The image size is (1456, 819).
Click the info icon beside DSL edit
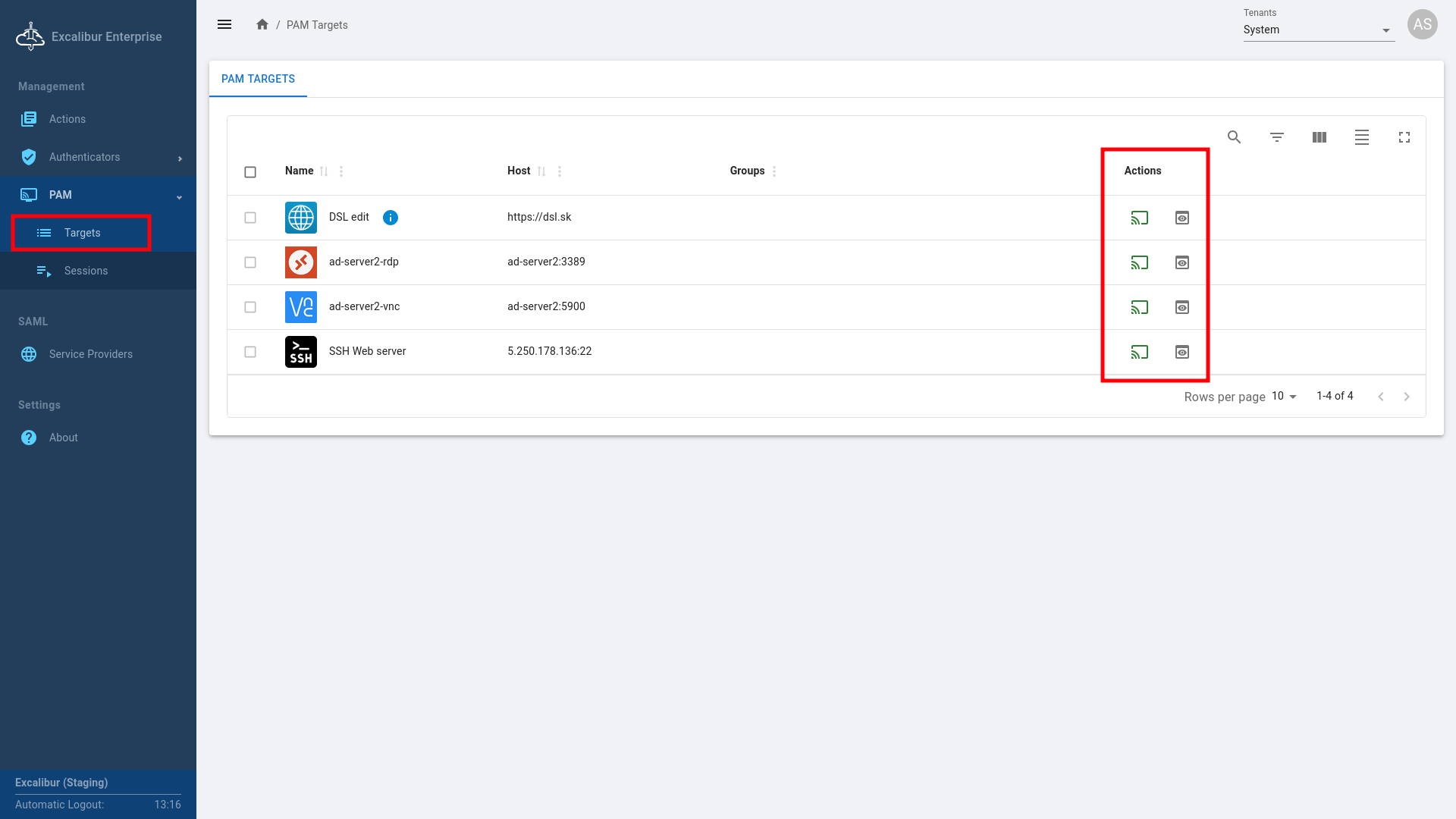(x=390, y=218)
